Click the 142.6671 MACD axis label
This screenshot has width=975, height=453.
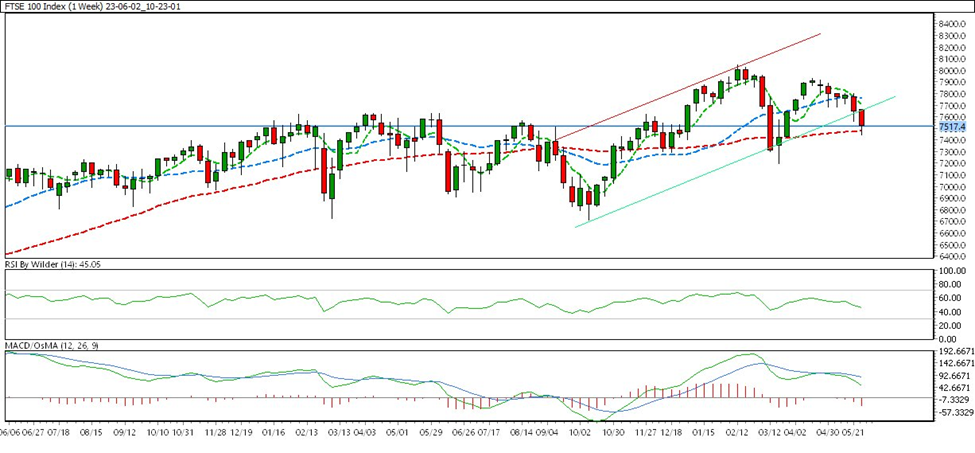point(954,364)
